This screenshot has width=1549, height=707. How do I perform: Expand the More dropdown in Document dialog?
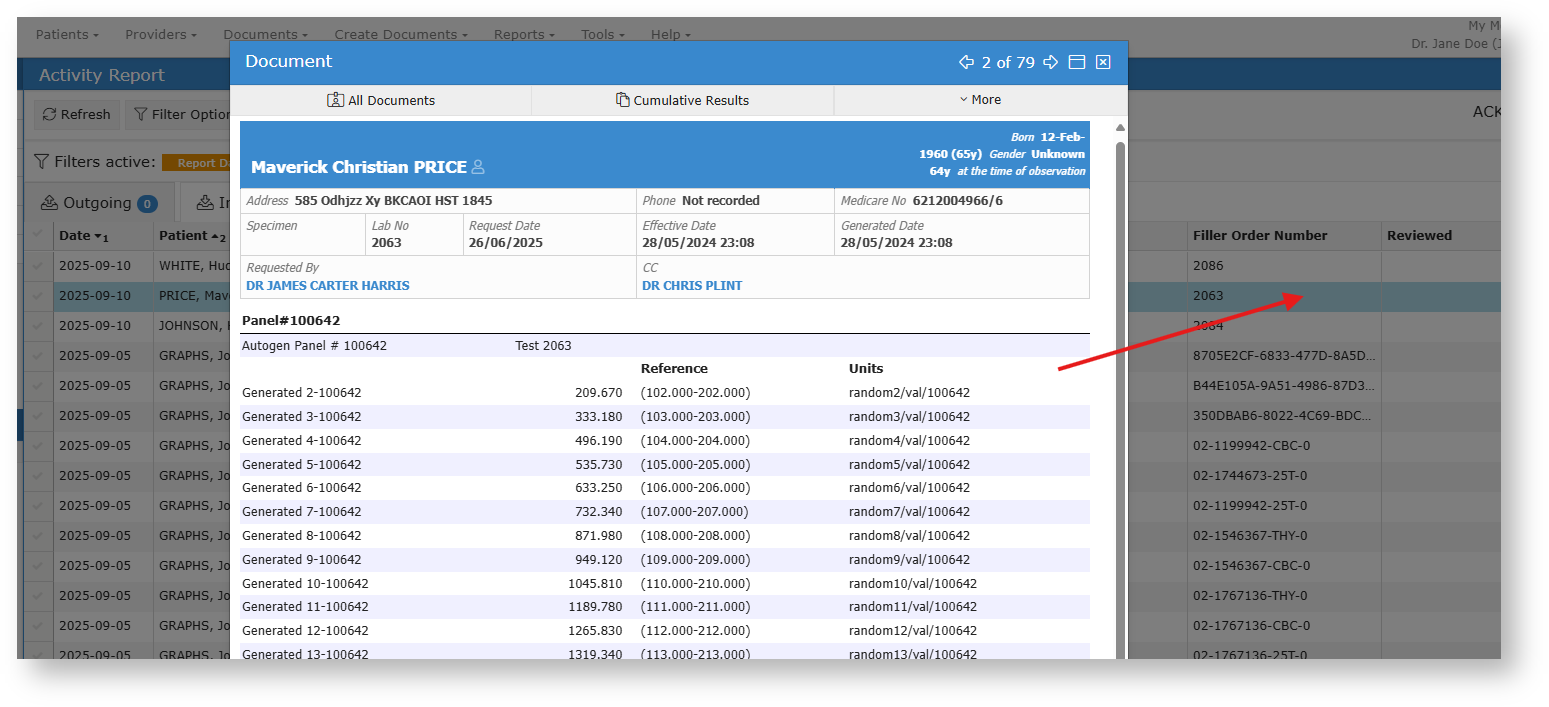(x=980, y=100)
